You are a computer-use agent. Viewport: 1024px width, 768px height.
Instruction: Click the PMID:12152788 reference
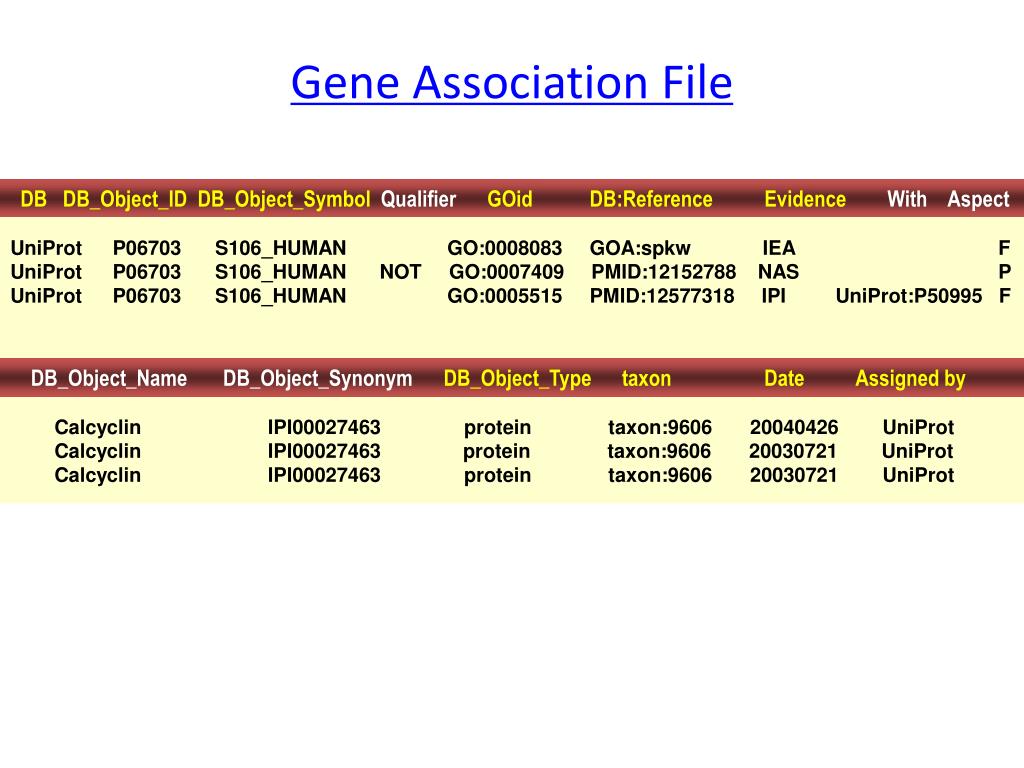coord(664,272)
